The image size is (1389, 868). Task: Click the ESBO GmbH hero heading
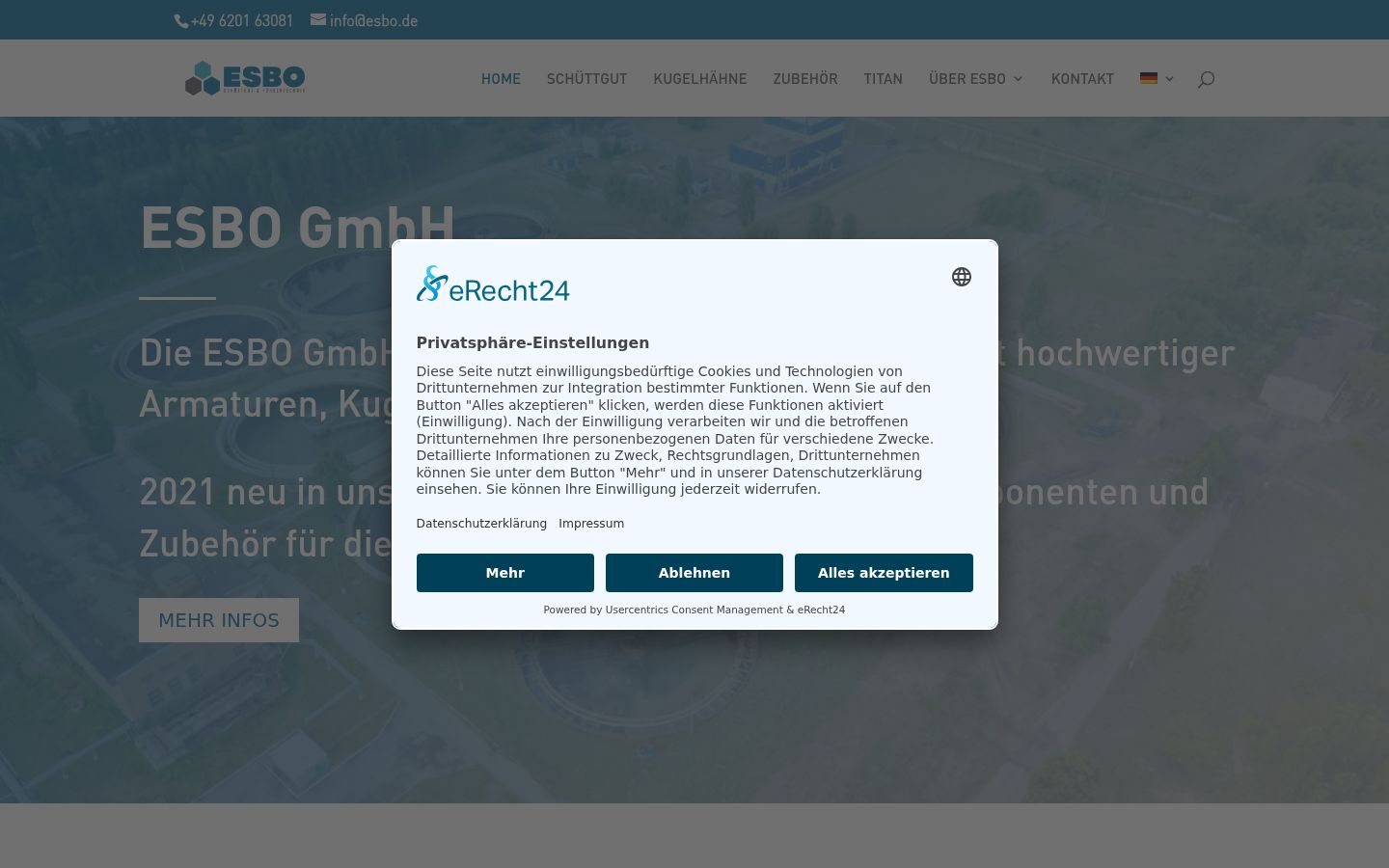(x=297, y=228)
